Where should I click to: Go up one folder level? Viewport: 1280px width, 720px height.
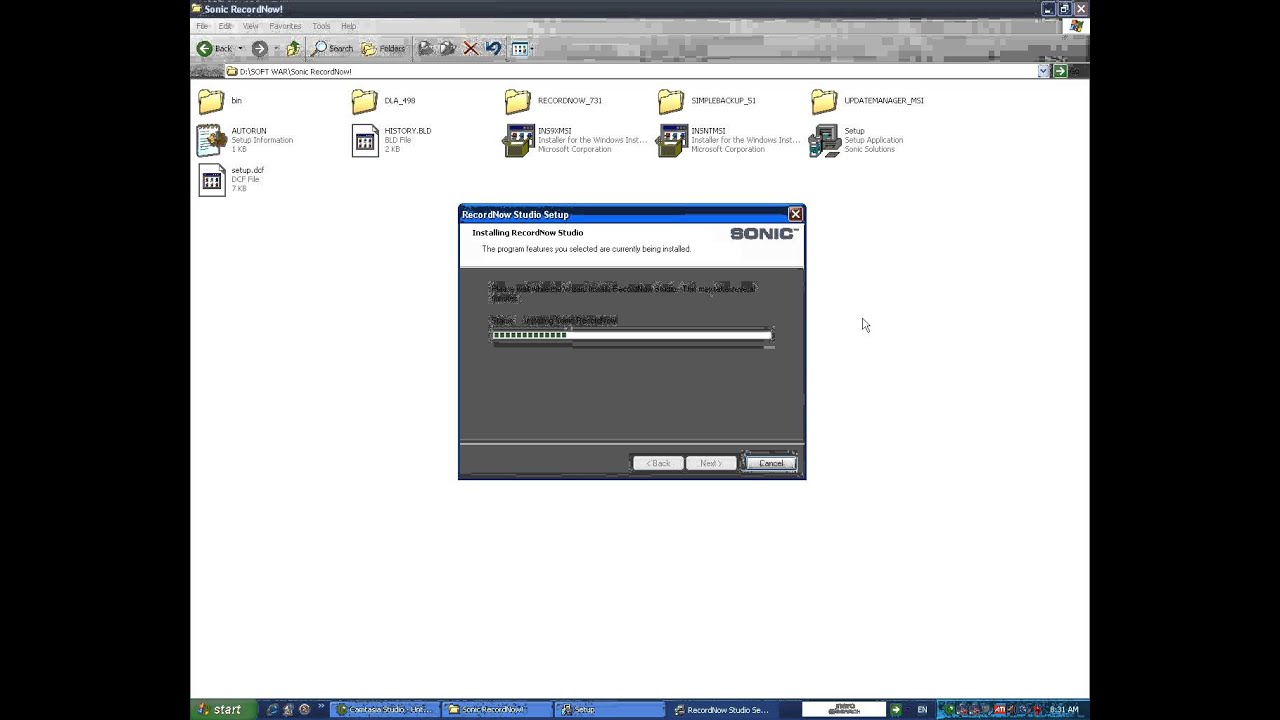point(293,48)
